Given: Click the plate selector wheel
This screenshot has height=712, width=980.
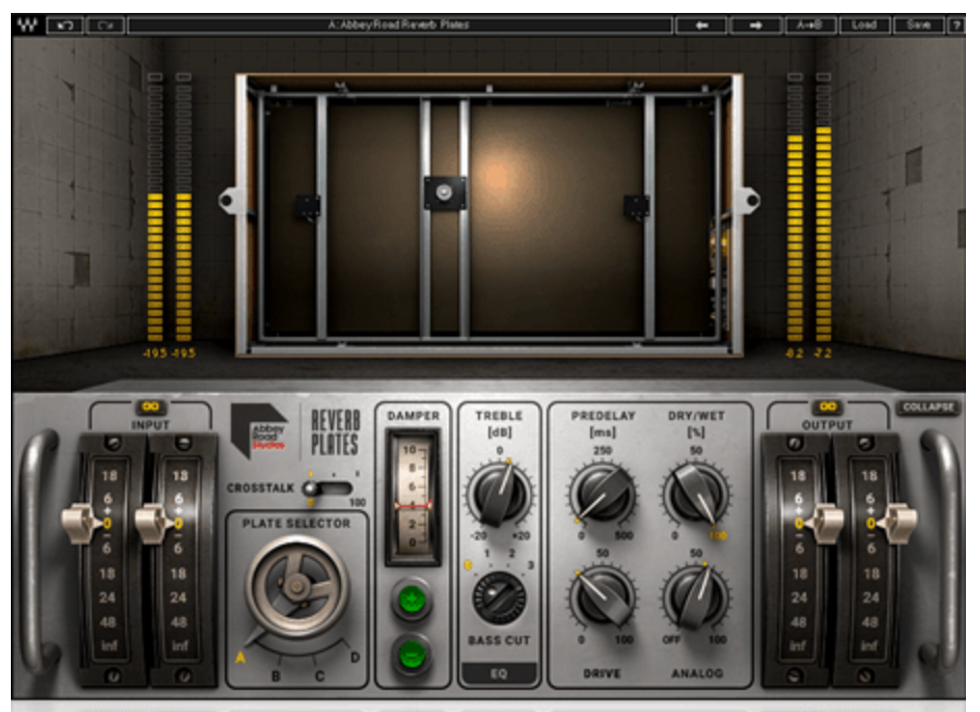Looking at the screenshot, I should click(x=297, y=586).
